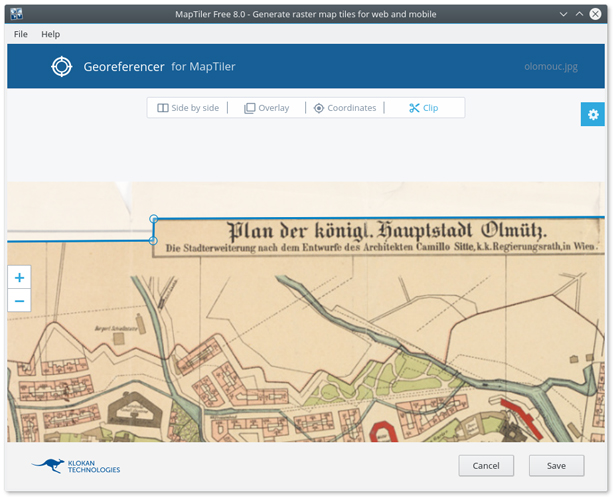
Task: Click the 'Georeferencer' header title
Action: 124,67
